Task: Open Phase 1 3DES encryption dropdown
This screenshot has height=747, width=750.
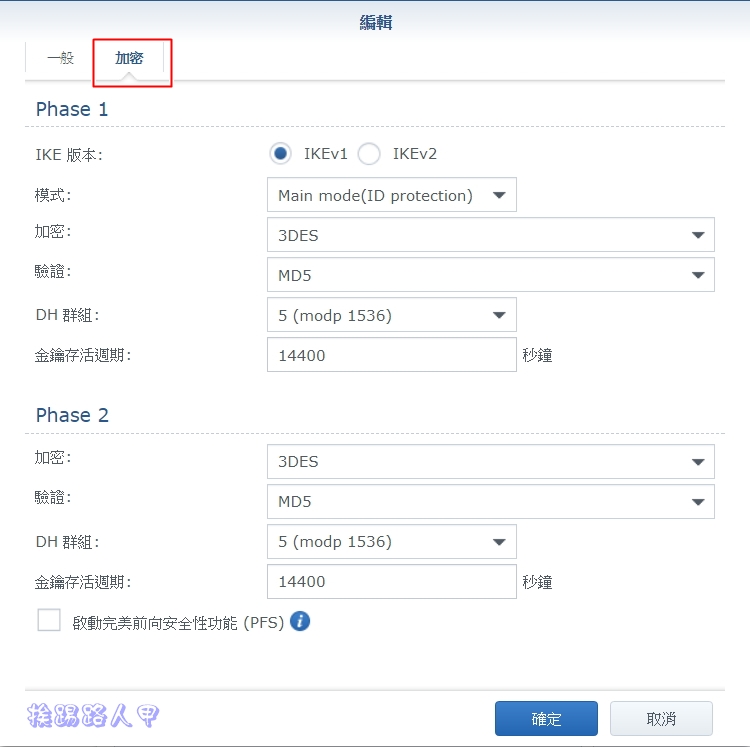Action: pyautogui.click(x=491, y=235)
